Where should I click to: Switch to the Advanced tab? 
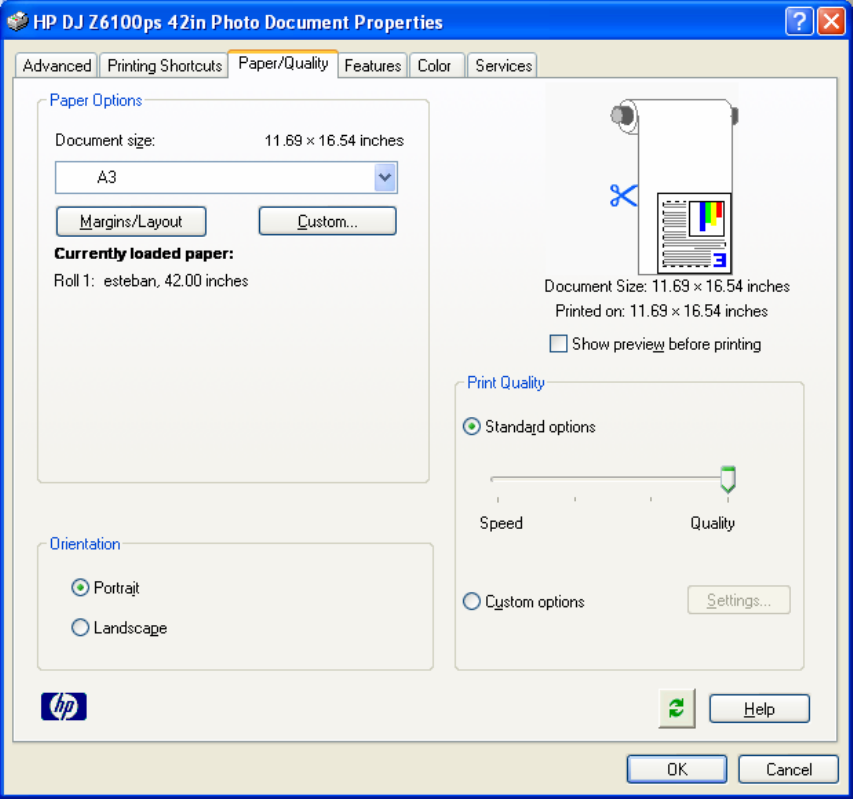(57, 65)
